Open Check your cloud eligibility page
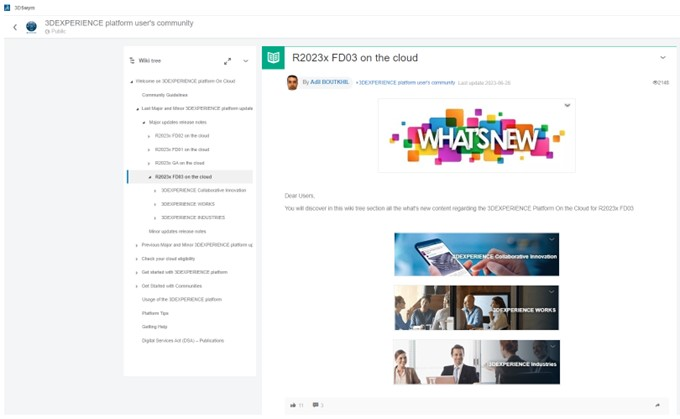This screenshot has height=419, width=680. 168,259
